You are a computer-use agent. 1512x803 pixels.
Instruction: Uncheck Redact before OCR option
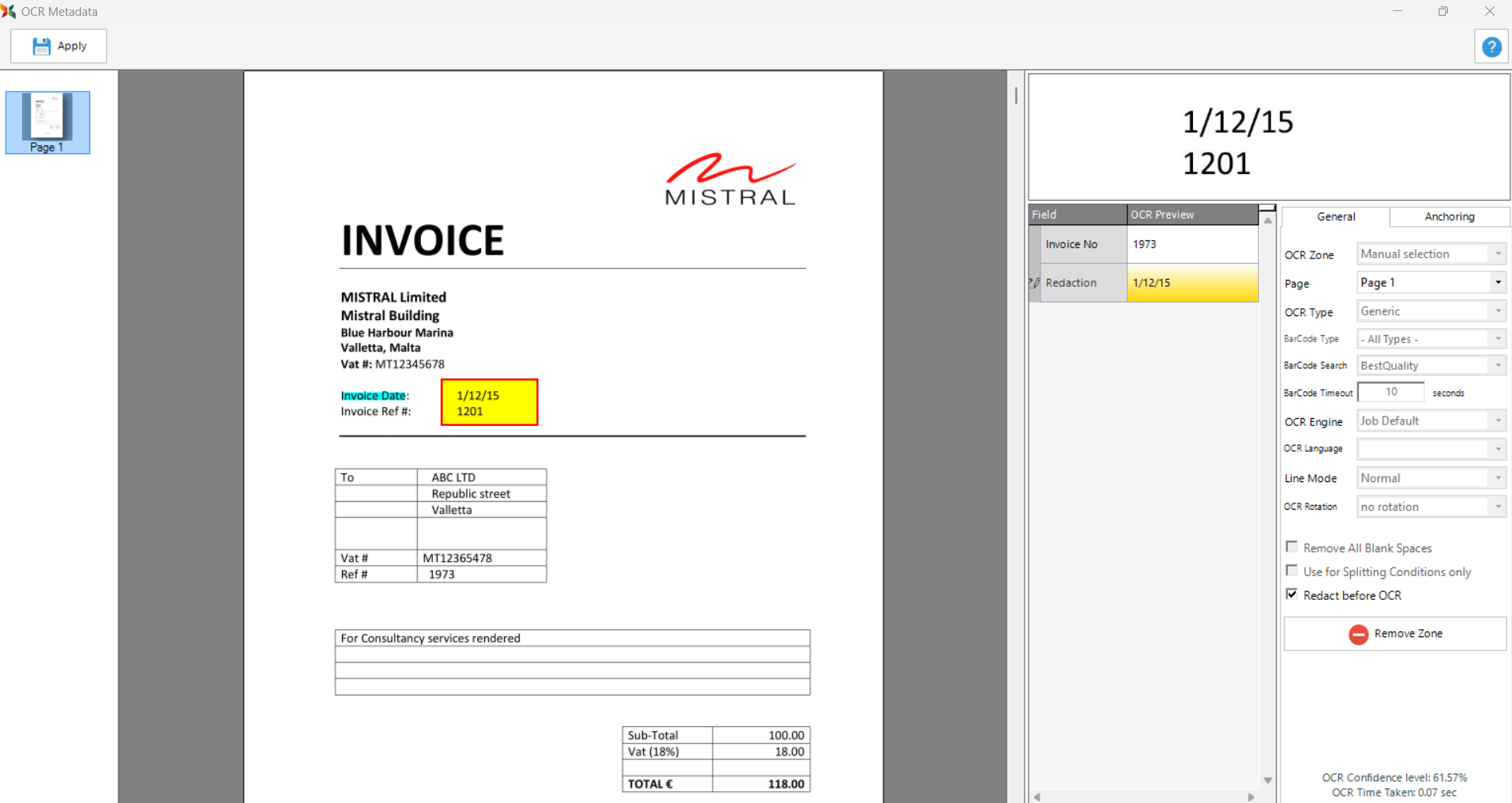tap(1292, 594)
